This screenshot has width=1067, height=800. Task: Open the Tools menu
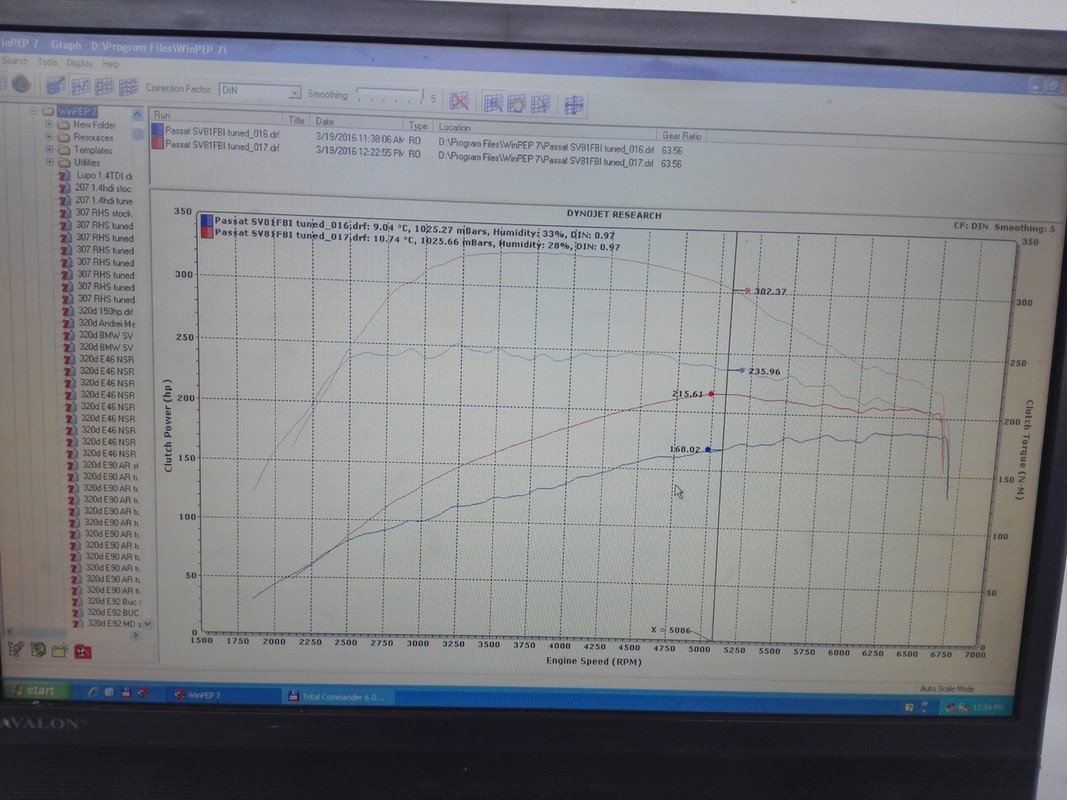pos(48,62)
